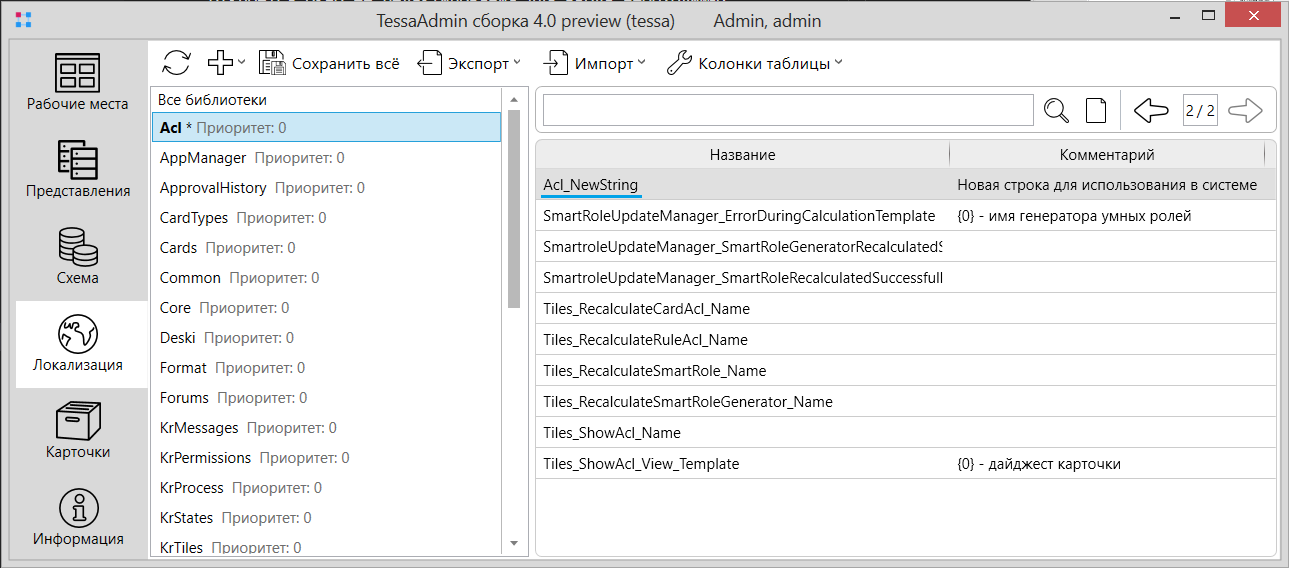Select the Acl_NewString row

coord(906,185)
